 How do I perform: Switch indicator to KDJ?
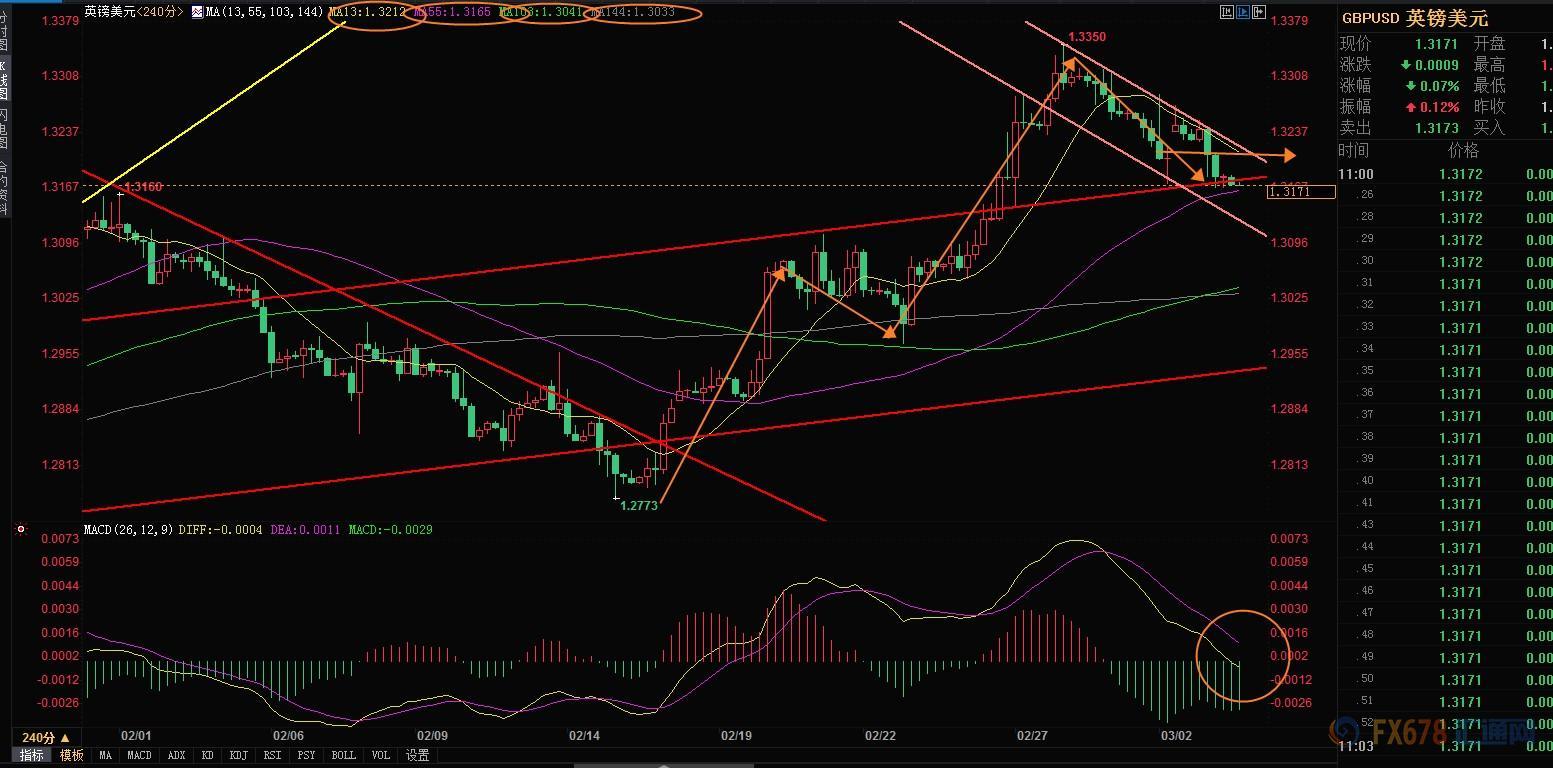click(x=238, y=755)
